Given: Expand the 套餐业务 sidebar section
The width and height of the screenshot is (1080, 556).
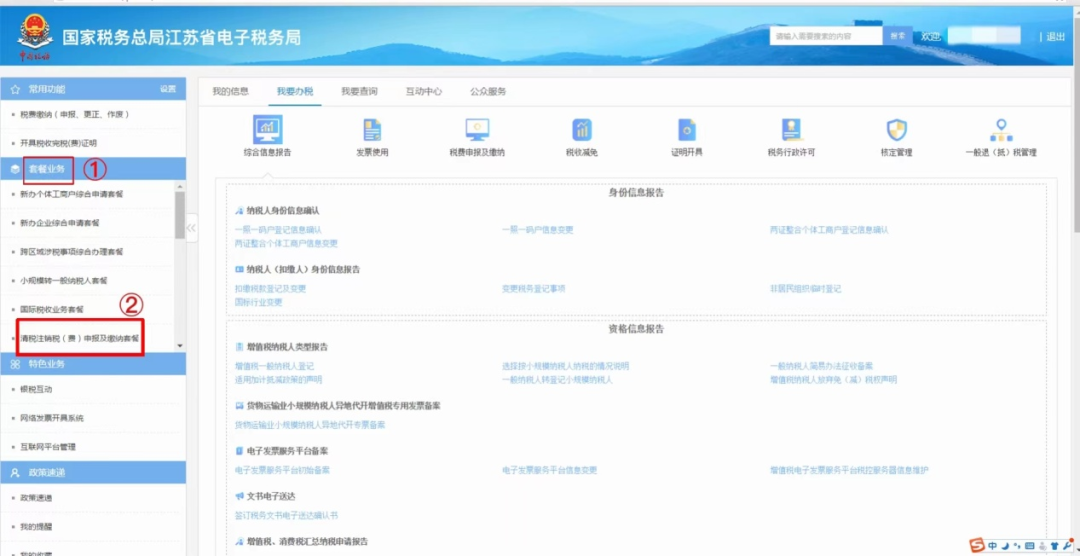Looking at the screenshot, I should click(x=47, y=169).
